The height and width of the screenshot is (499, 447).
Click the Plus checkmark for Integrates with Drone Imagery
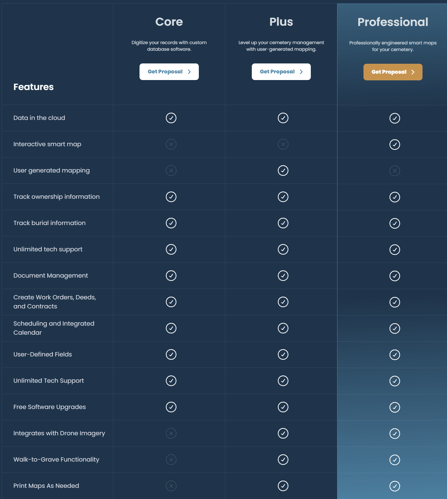coord(283,433)
